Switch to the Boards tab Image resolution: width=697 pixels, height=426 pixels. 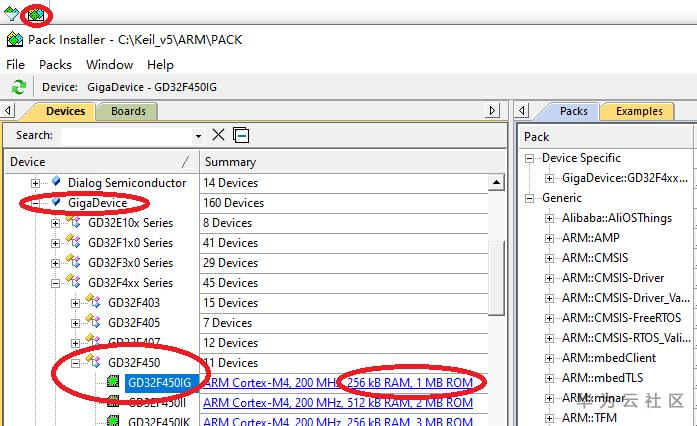128,111
